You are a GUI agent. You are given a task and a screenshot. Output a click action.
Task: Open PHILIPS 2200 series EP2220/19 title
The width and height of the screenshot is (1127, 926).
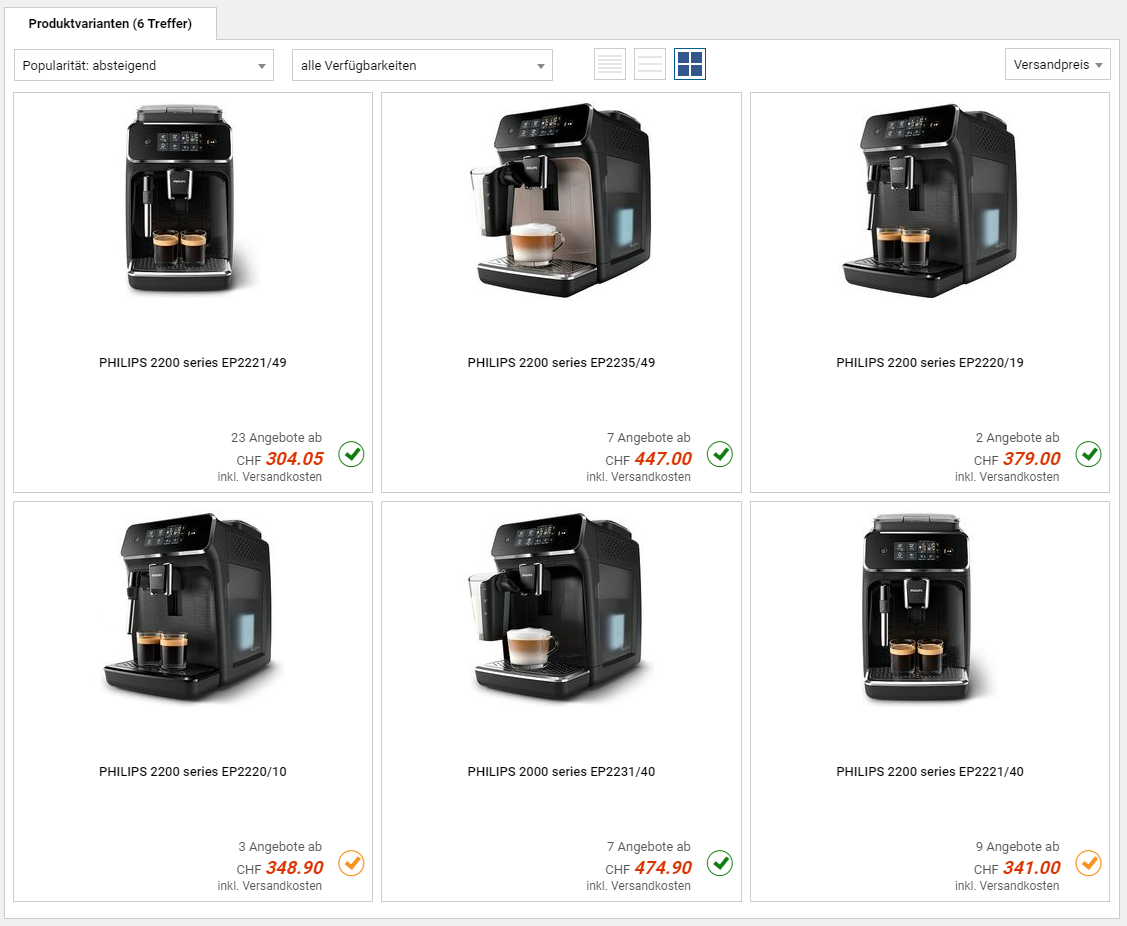tap(929, 363)
